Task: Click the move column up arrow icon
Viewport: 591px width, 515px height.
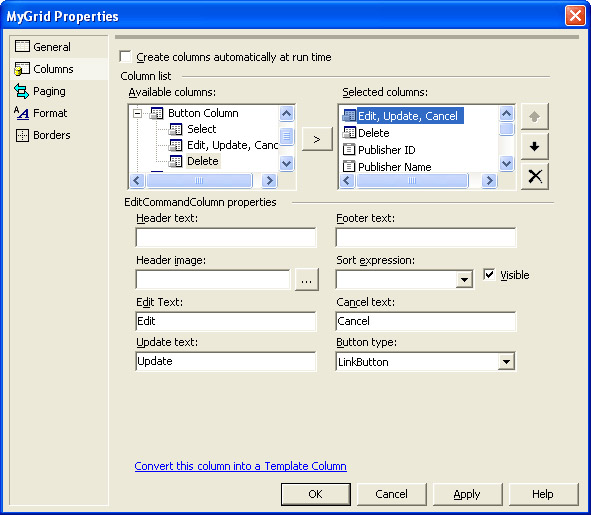Action: [x=534, y=116]
